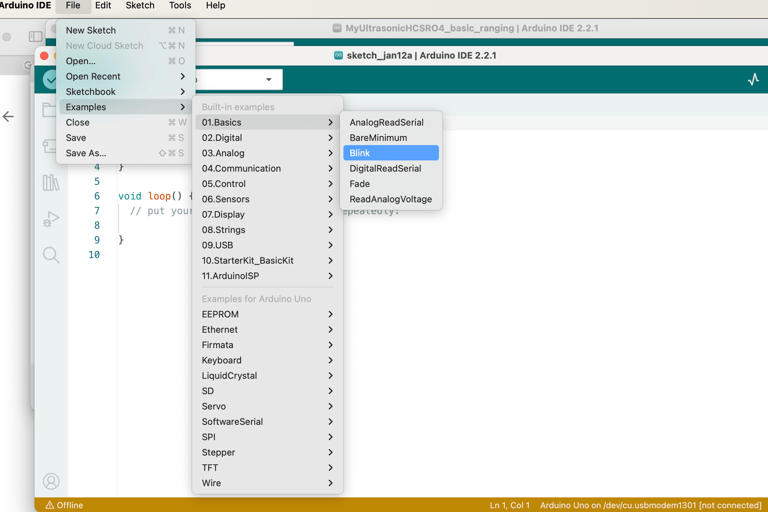Expand the EEPROM library examples
Viewport: 768px width, 512px height.
click(267, 314)
